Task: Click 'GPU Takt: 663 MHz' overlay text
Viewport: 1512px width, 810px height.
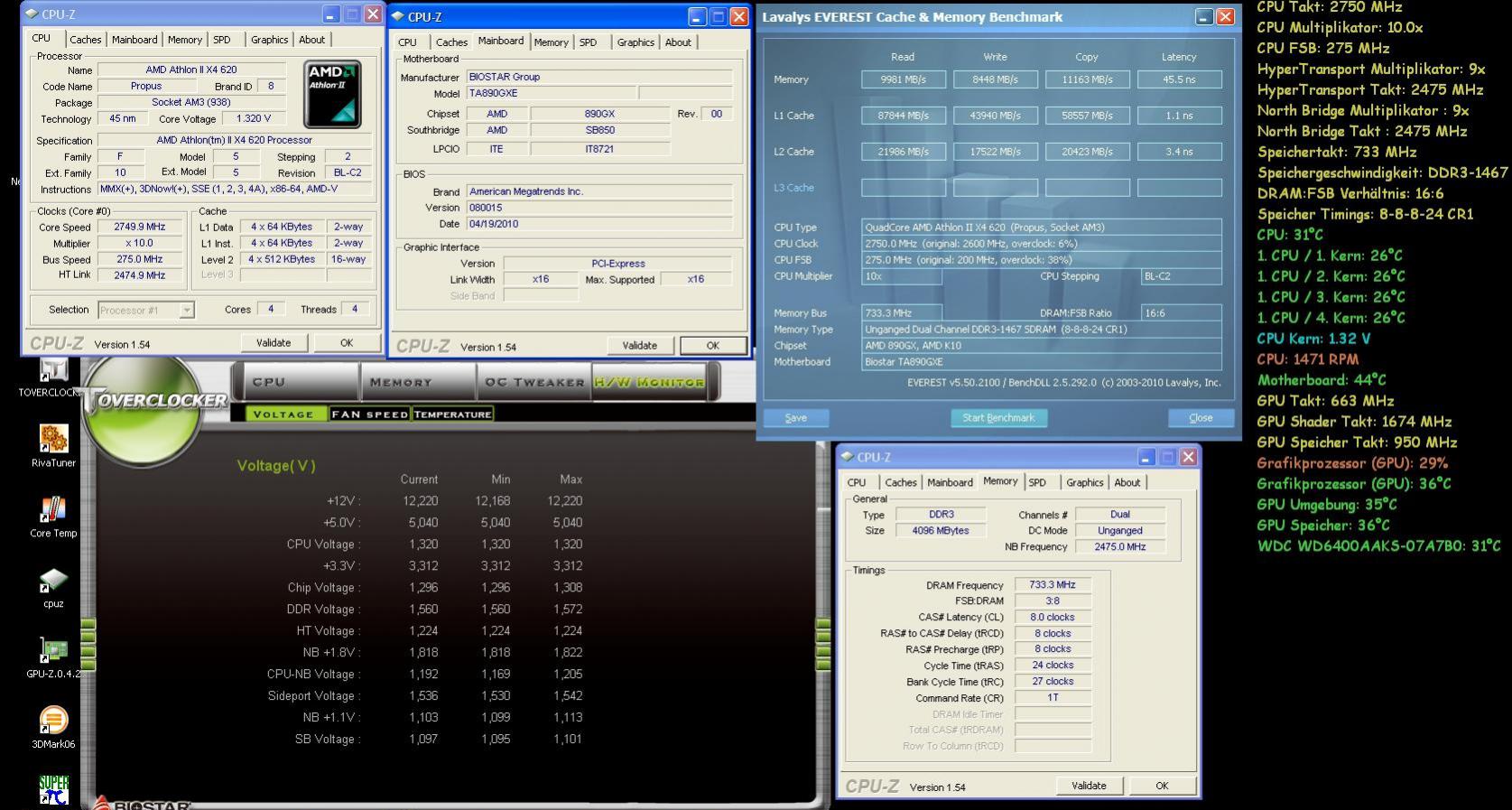Action: coord(1325,401)
